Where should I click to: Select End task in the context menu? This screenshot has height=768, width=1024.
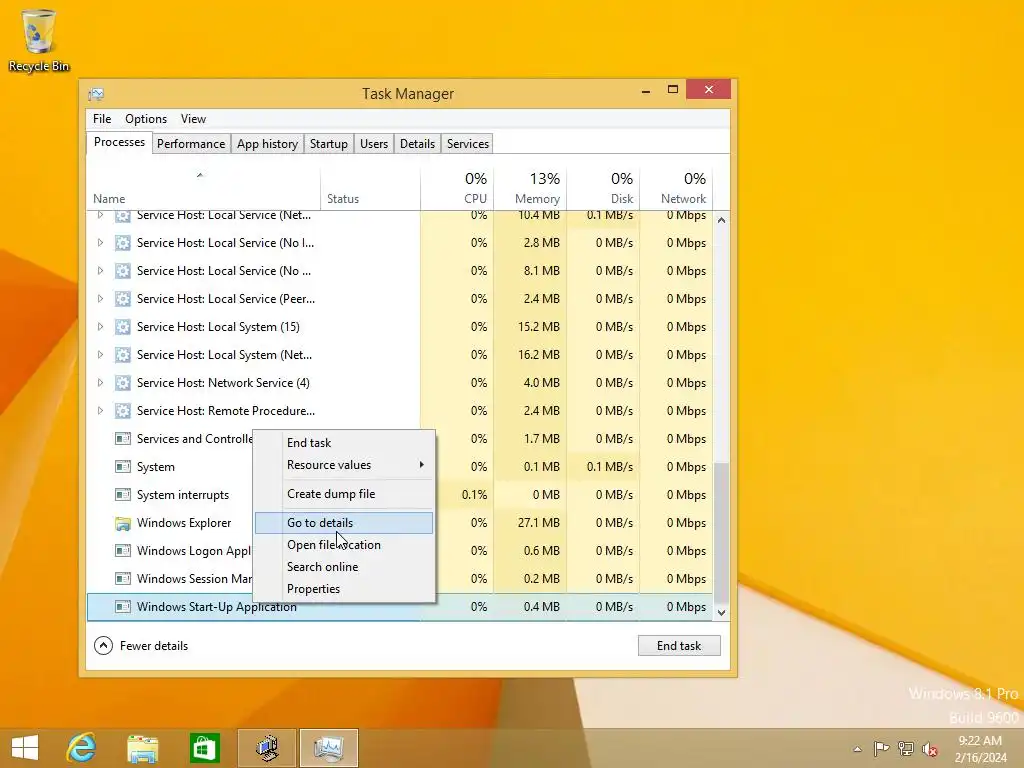point(344,443)
